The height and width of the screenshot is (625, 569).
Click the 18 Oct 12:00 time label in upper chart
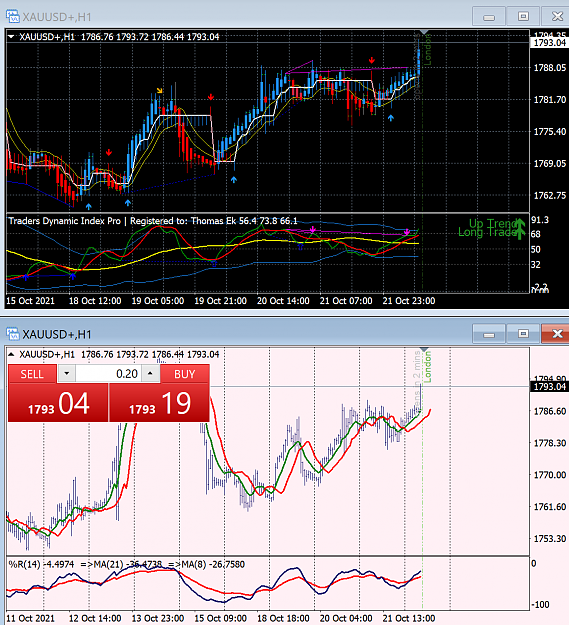click(95, 301)
